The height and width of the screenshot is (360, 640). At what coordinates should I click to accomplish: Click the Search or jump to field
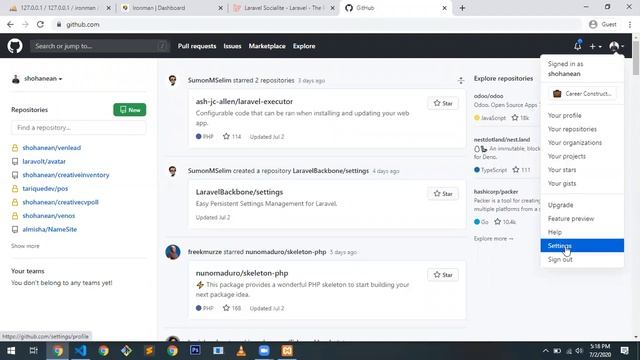100,46
